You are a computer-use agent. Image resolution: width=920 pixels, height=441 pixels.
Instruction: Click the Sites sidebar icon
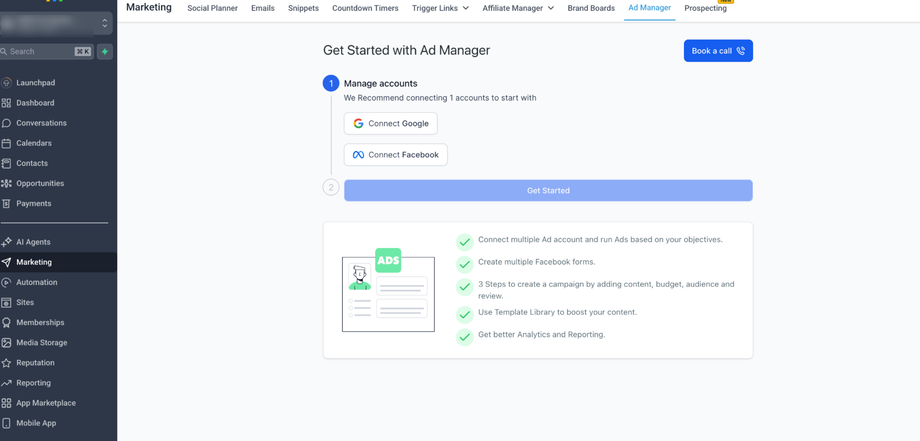pos(6,303)
